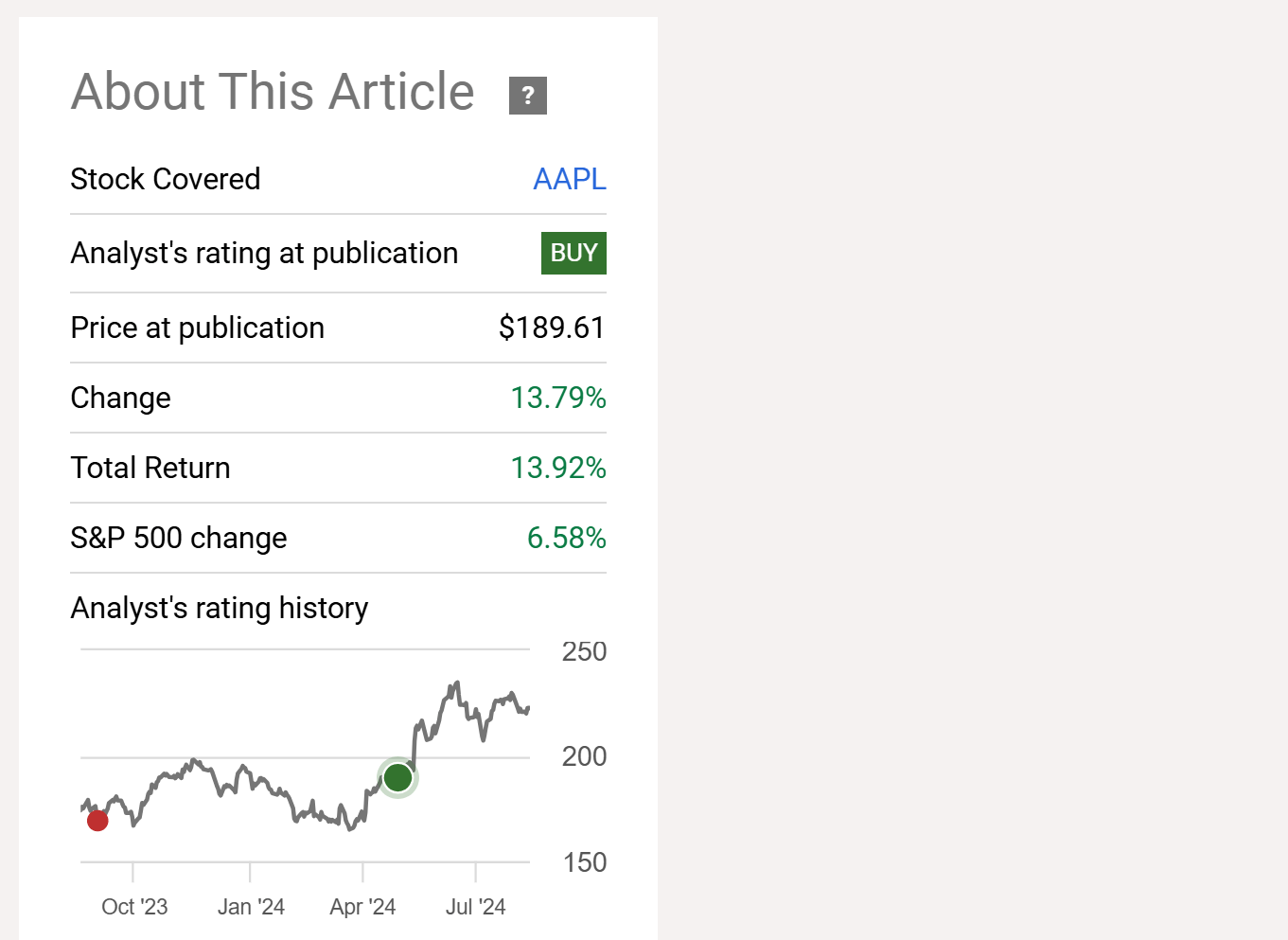Open the AAPL stock link
The image size is (1288, 940).
570,179
